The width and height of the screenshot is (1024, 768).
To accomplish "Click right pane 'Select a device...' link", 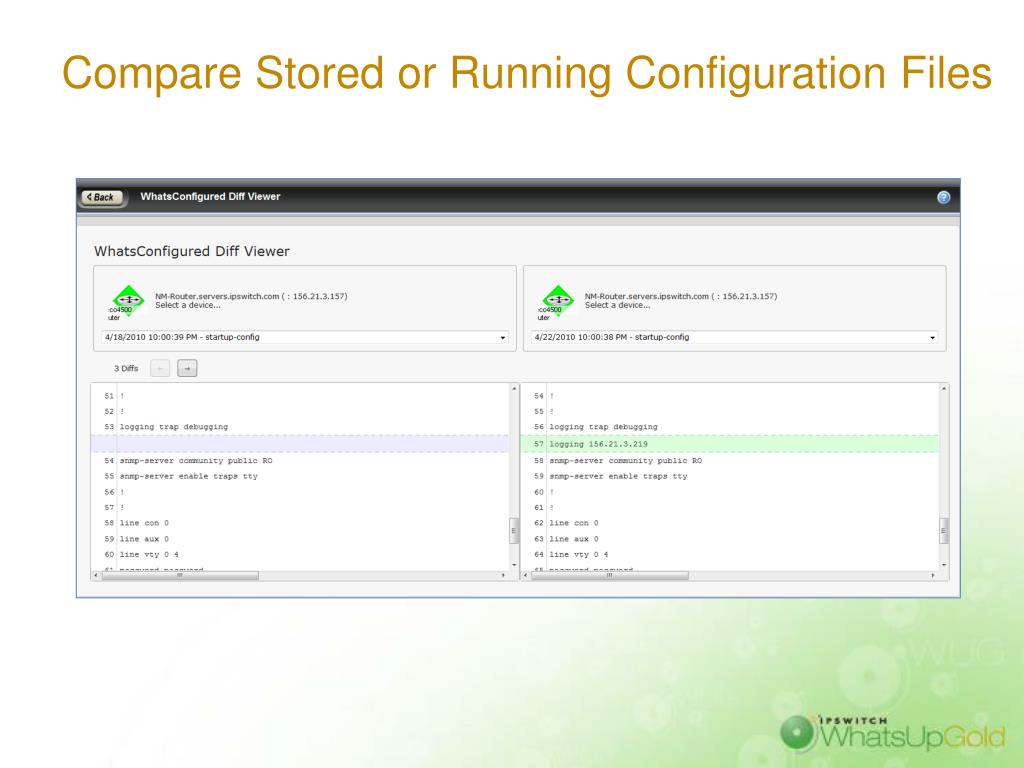I will (x=617, y=306).
